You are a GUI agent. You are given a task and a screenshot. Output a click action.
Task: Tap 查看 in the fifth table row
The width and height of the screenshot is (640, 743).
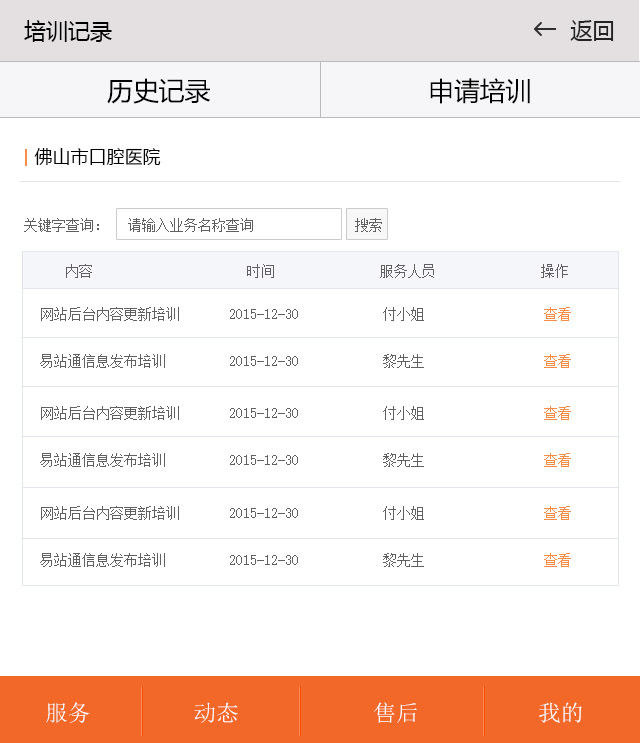tap(557, 513)
